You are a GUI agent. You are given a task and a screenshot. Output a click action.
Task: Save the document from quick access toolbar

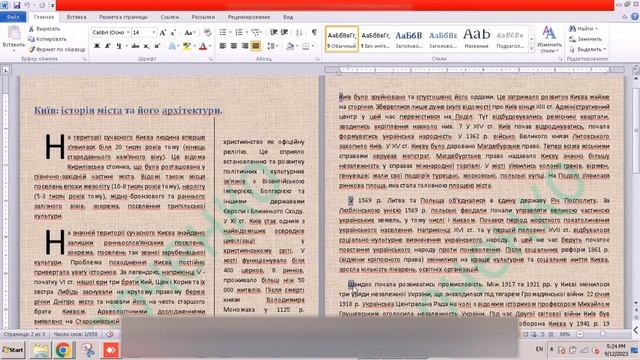tap(17, 5)
